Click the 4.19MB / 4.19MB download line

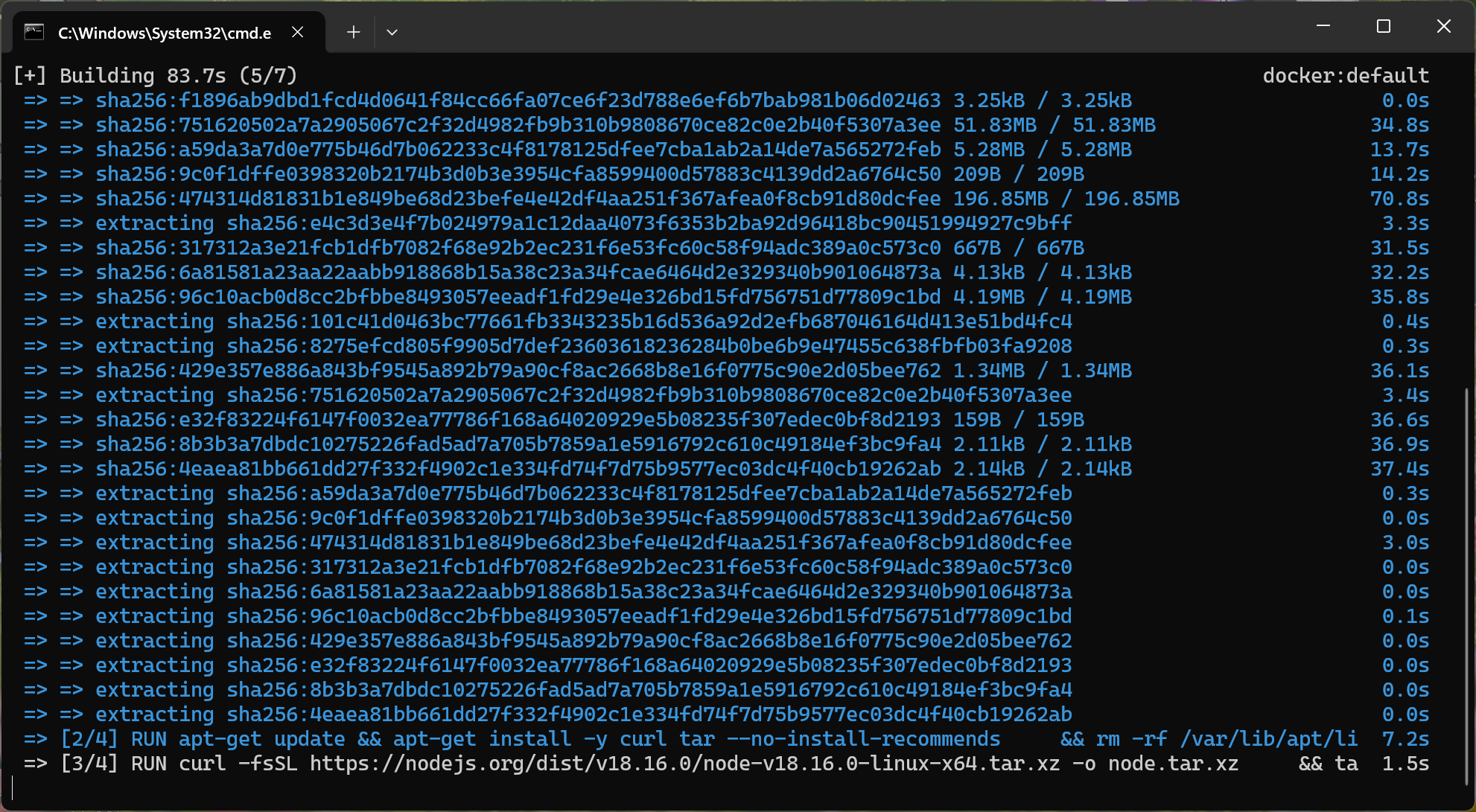726,296
